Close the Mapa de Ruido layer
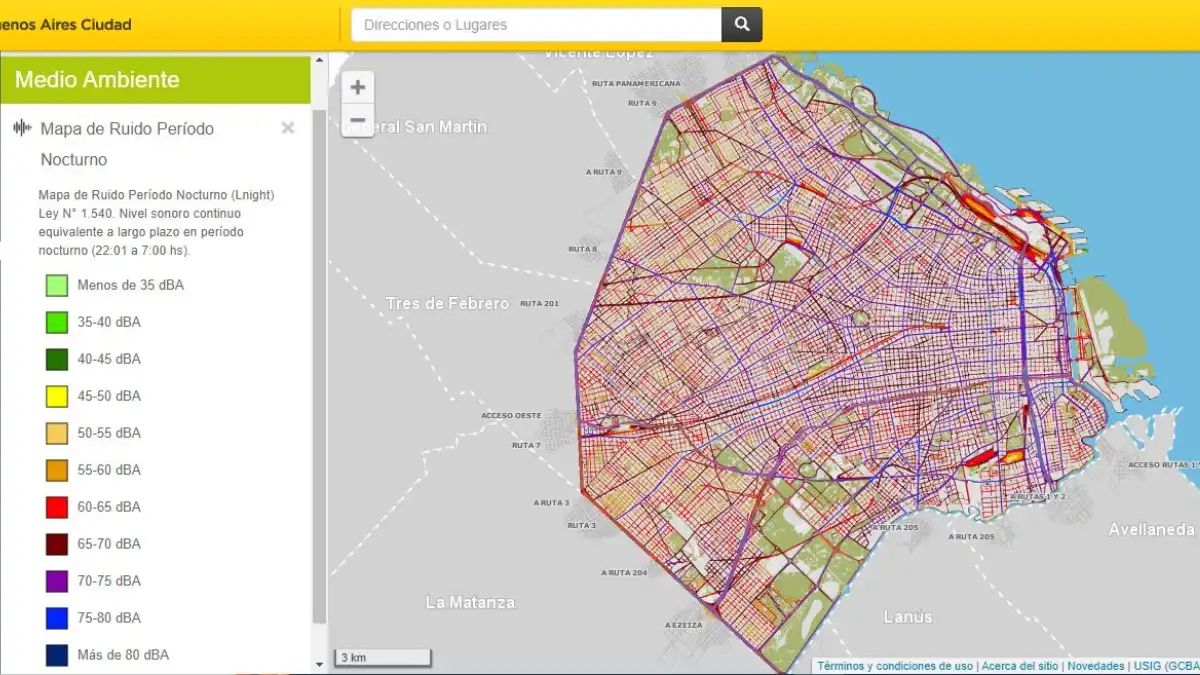 pos(288,128)
